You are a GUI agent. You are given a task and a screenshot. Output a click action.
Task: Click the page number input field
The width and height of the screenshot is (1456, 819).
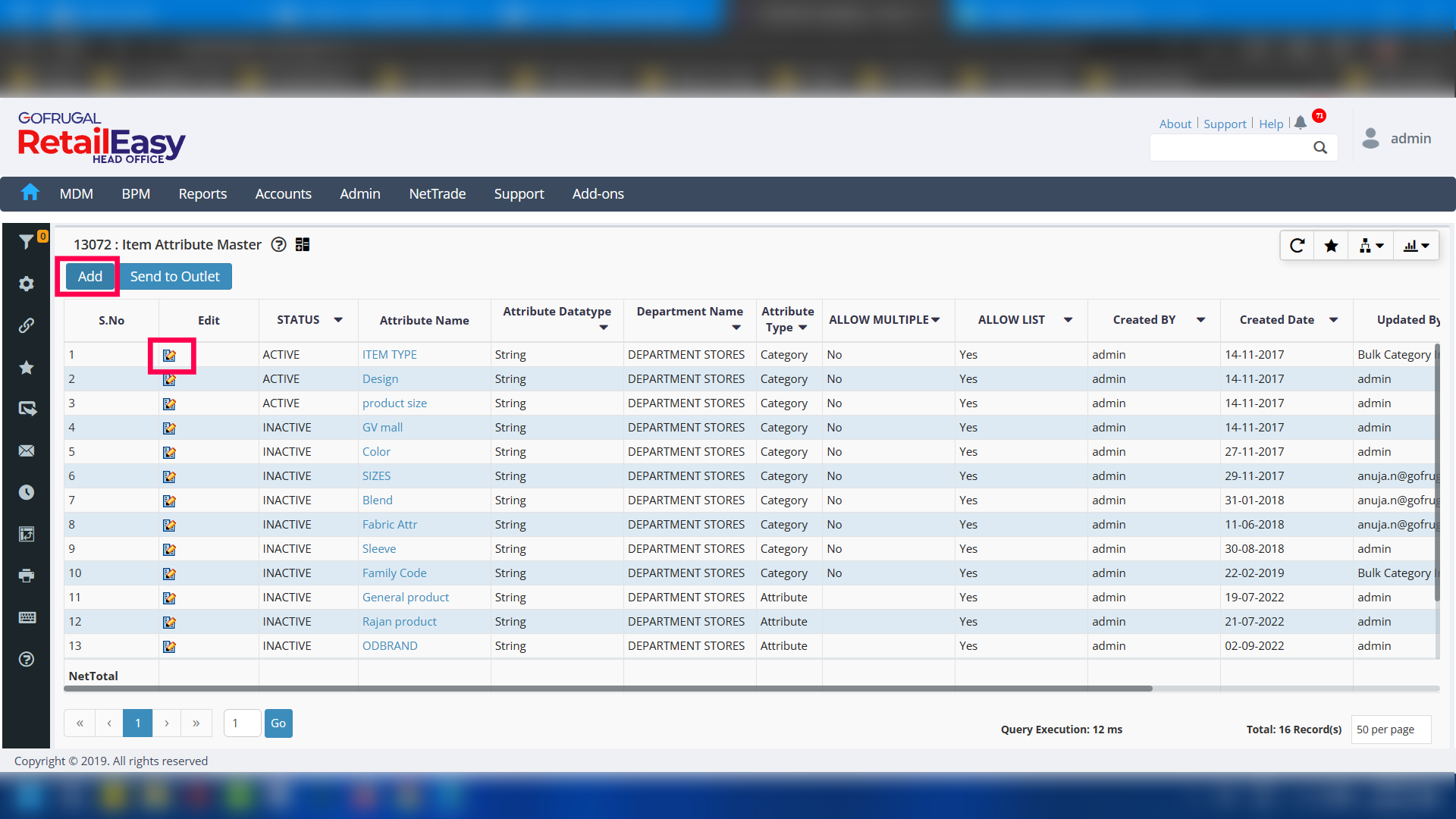coord(242,723)
